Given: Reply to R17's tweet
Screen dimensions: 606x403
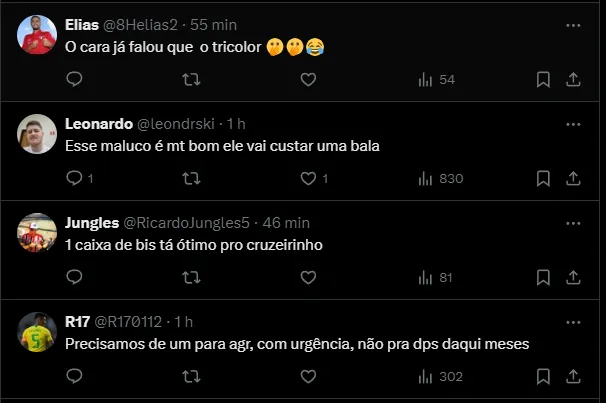Looking at the screenshot, I should pyautogui.click(x=73, y=376).
